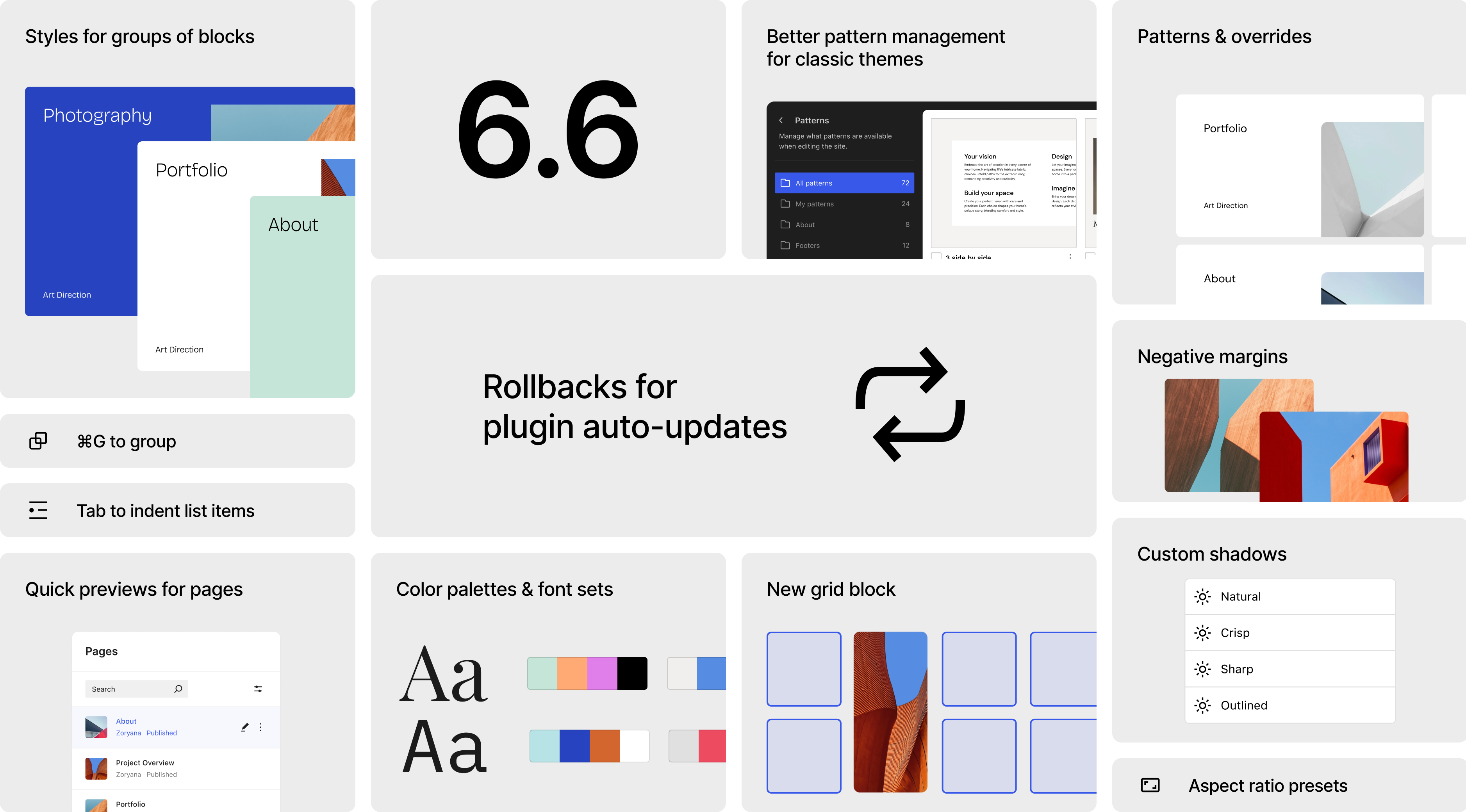
Task: Click the quick preview icon for Pages
Action: tap(96, 727)
